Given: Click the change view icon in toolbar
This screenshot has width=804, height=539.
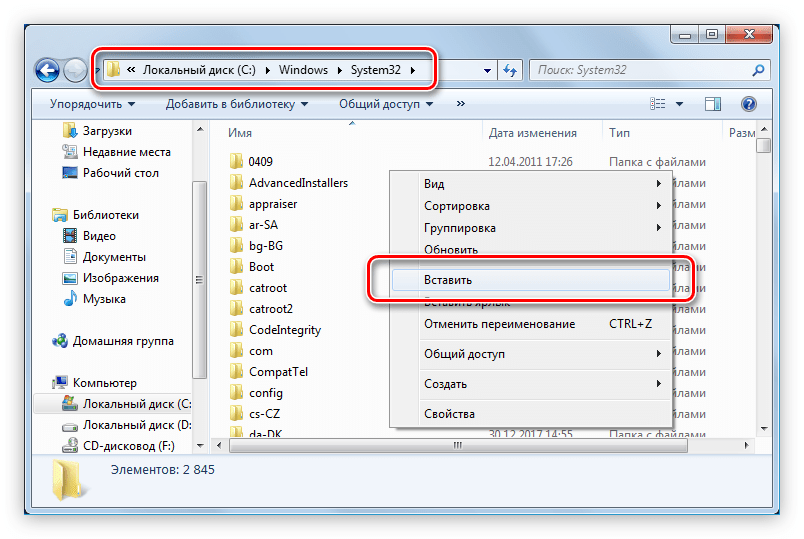Looking at the screenshot, I should pyautogui.click(x=658, y=104).
